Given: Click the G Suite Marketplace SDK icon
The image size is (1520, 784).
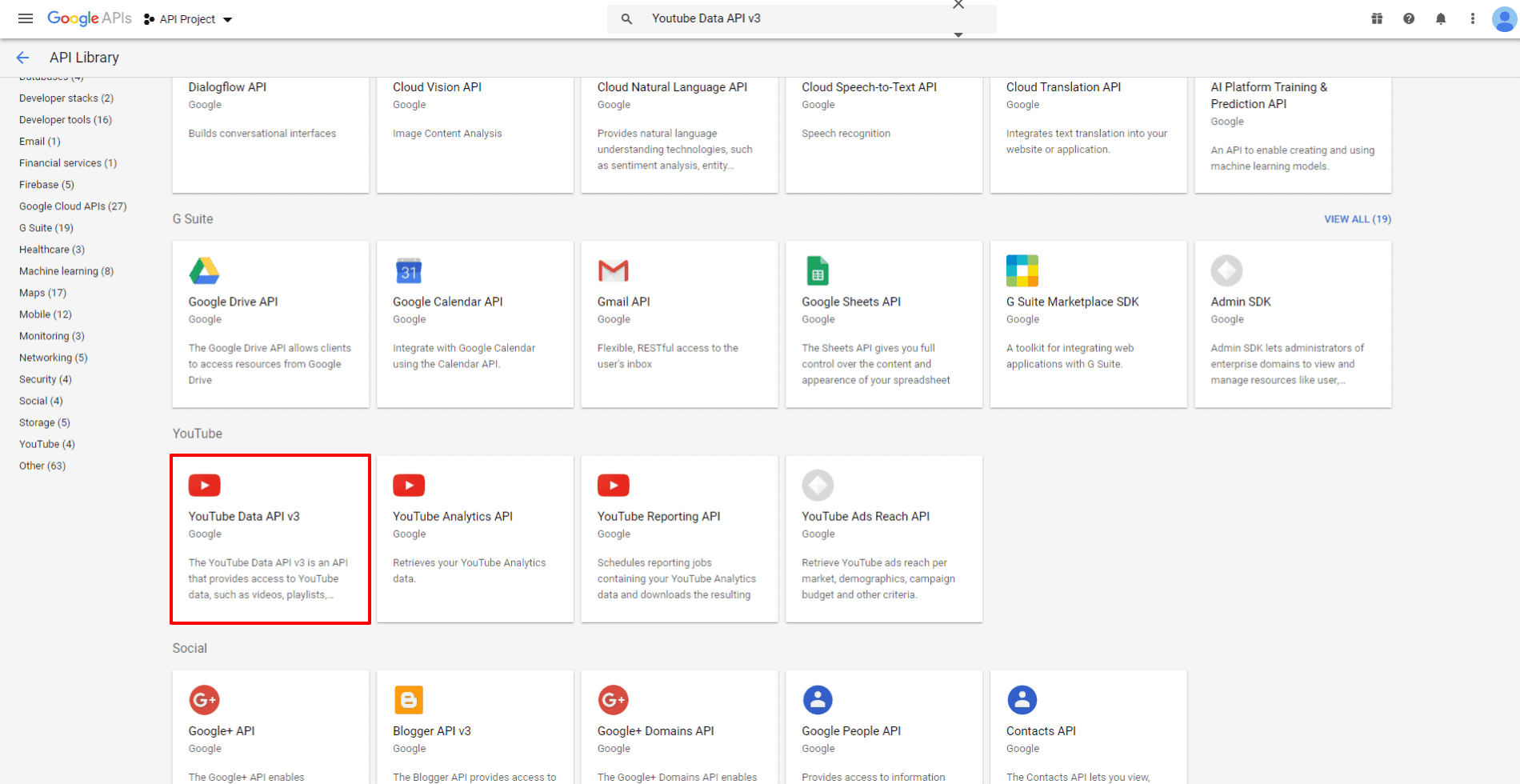Looking at the screenshot, I should tap(1022, 271).
